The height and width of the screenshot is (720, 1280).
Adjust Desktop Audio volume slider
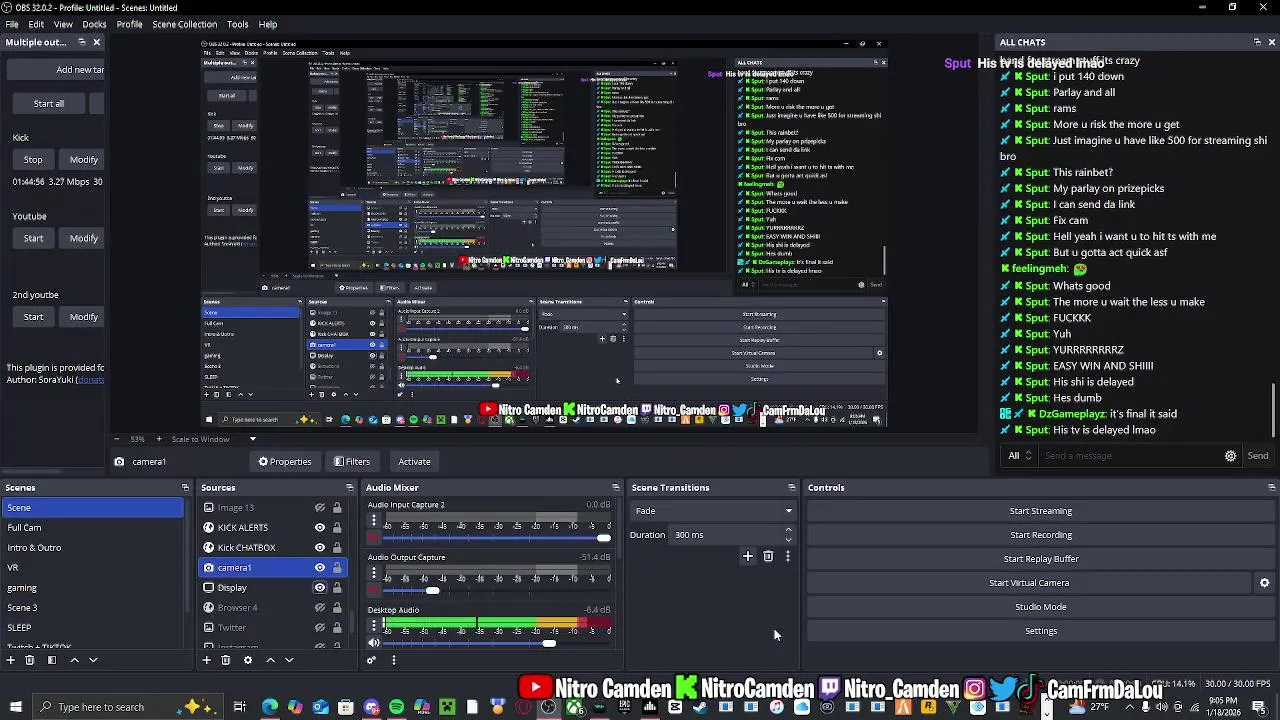pyautogui.click(x=549, y=643)
